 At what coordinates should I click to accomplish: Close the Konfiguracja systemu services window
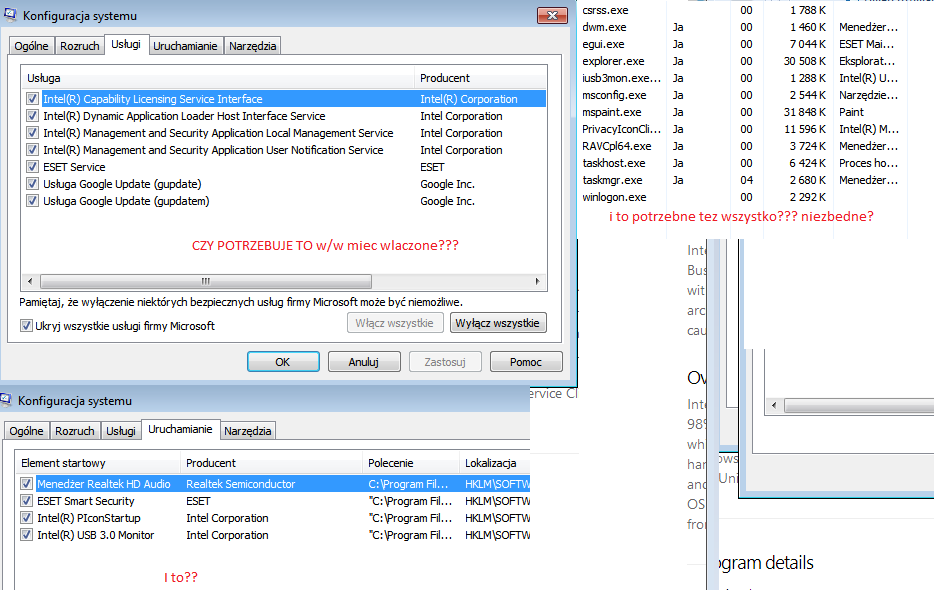tap(552, 15)
